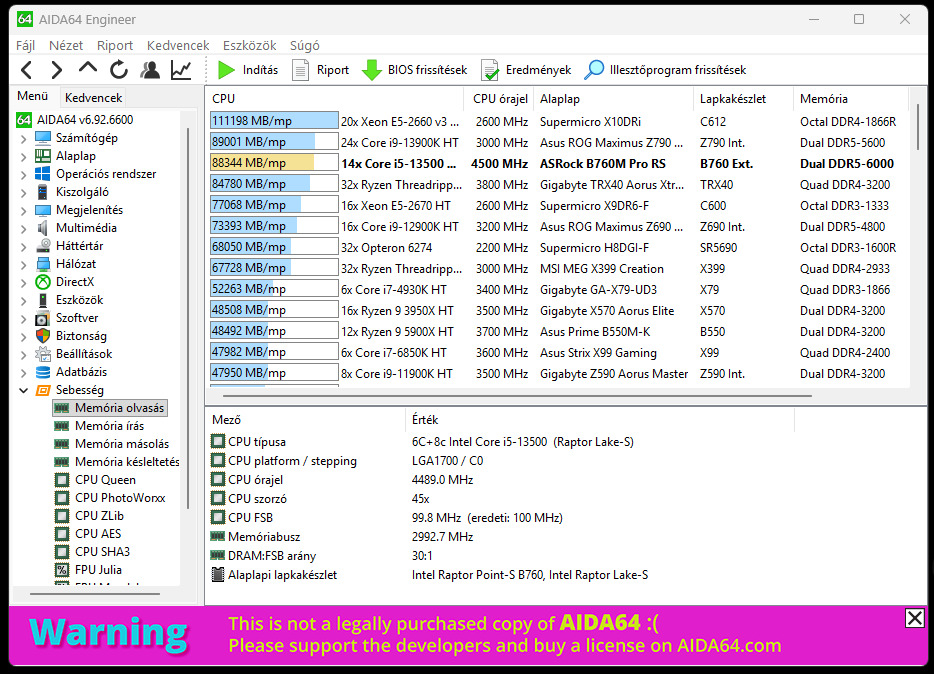Click the 111198 MB/mp result bar

[x=274, y=121]
